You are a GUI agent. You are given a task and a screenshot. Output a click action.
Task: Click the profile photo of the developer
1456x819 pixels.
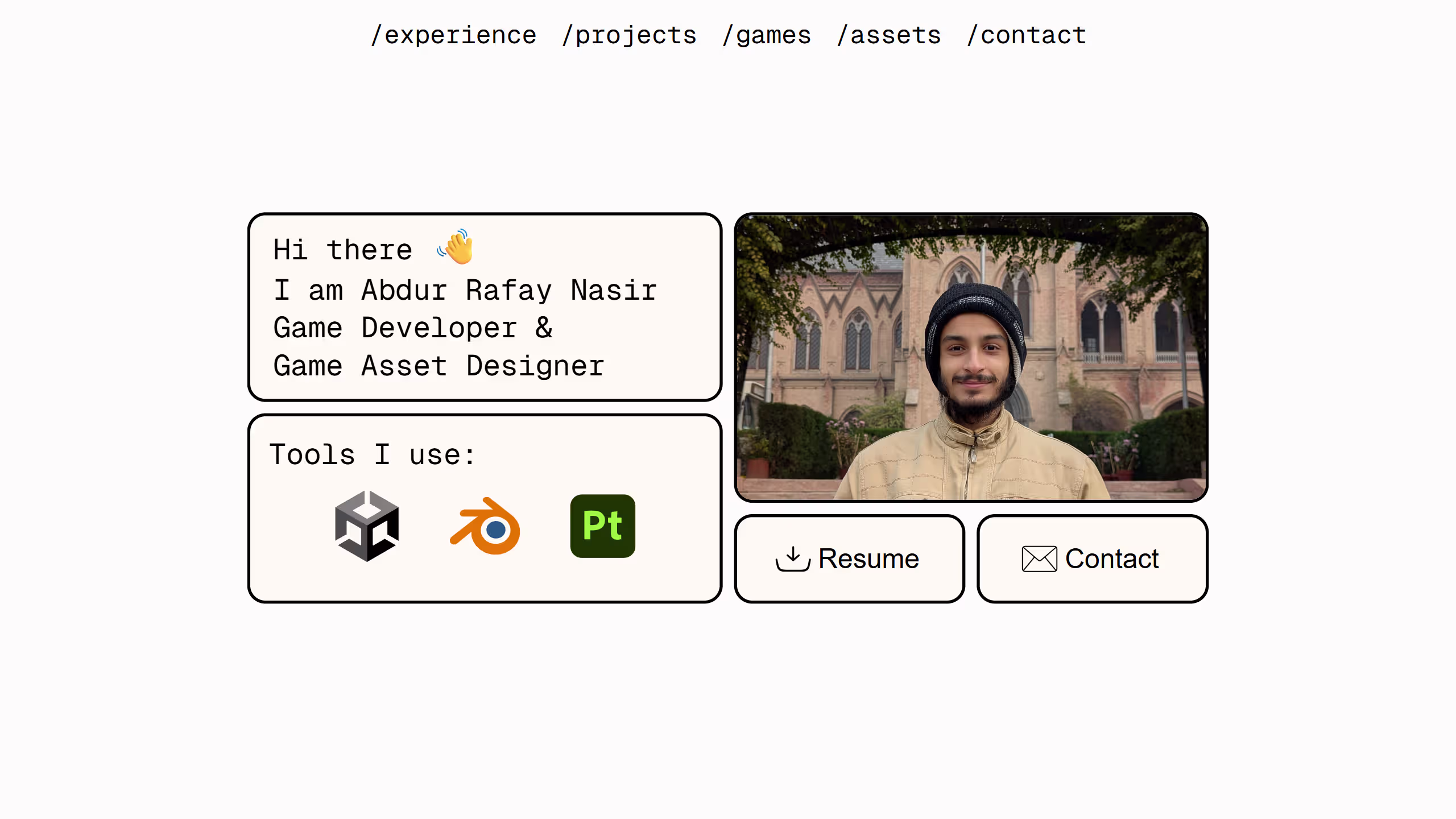pos(971,358)
